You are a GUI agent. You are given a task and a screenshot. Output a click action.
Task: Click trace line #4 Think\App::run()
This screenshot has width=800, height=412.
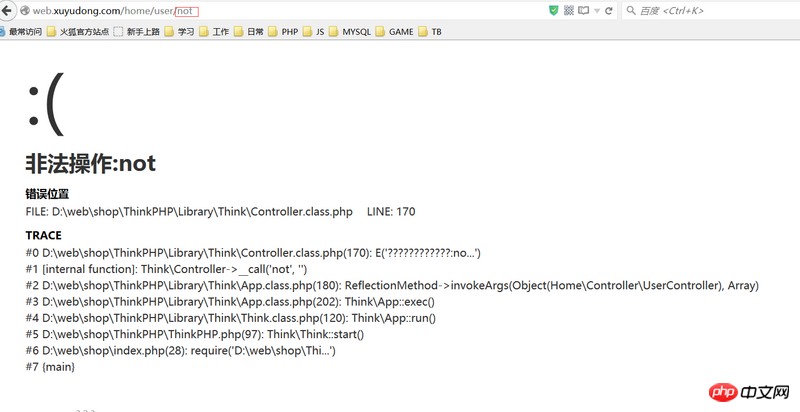coord(231,318)
